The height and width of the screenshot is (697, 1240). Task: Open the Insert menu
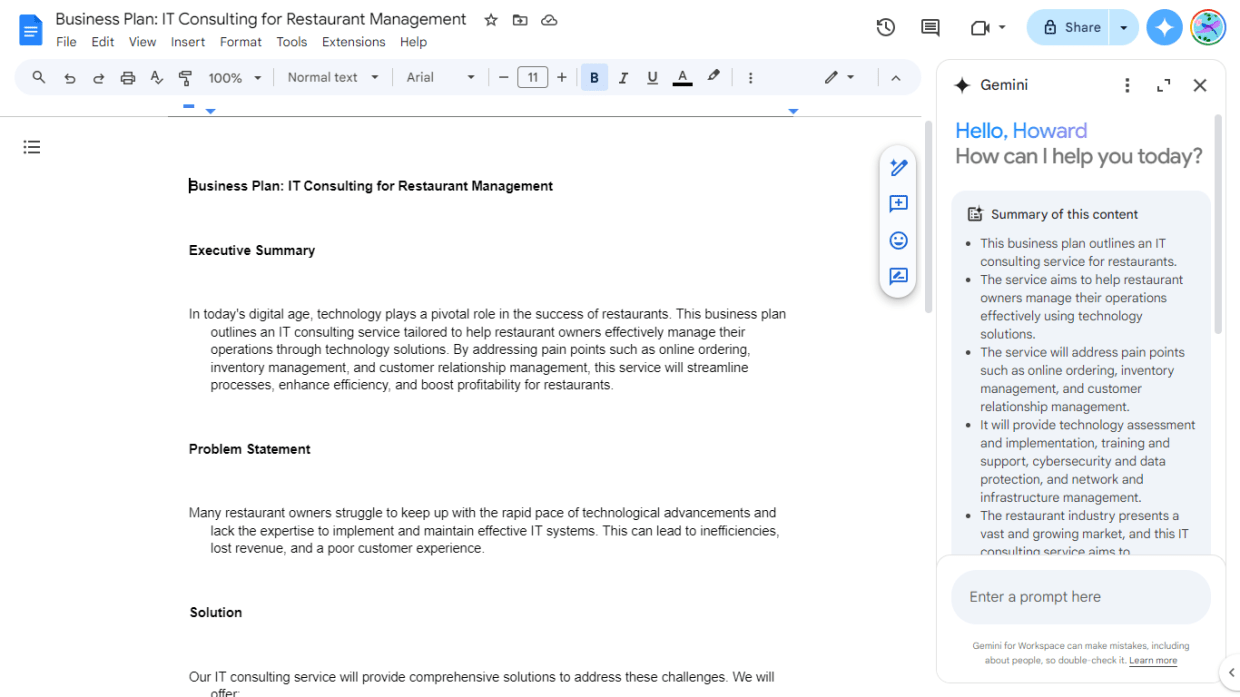(x=188, y=42)
